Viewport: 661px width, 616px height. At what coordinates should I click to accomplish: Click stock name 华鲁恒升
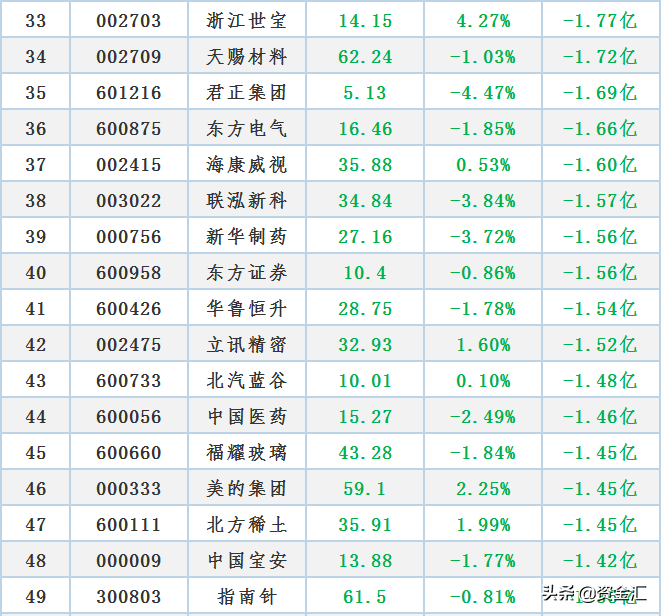(x=247, y=309)
